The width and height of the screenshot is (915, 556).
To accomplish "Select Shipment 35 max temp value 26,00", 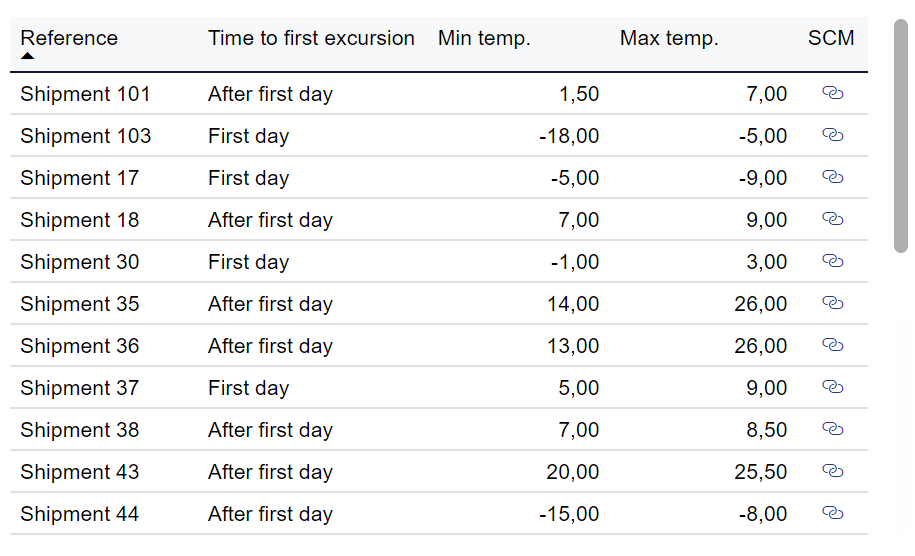I will tap(760, 304).
